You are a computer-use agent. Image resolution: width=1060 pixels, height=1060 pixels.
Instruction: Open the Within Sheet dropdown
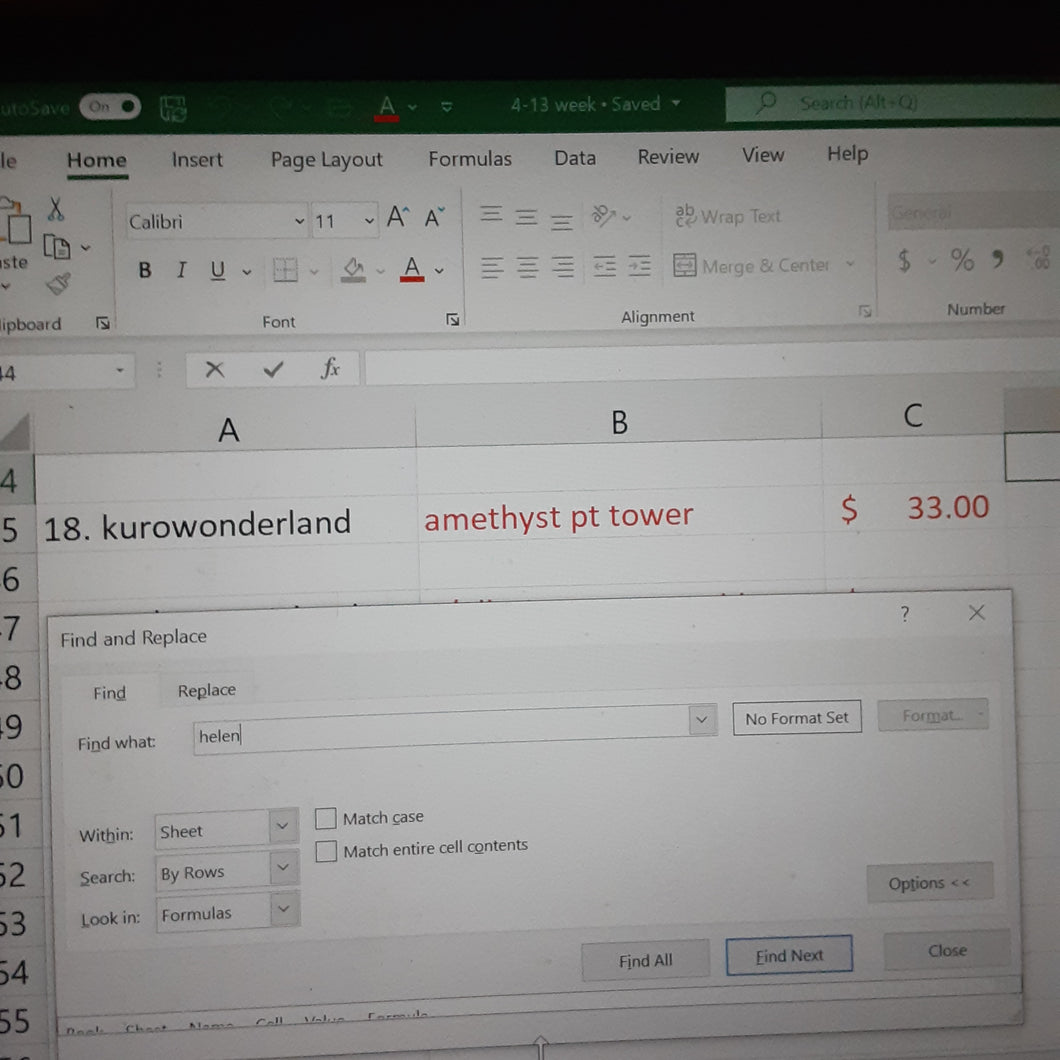pyautogui.click(x=226, y=828)
